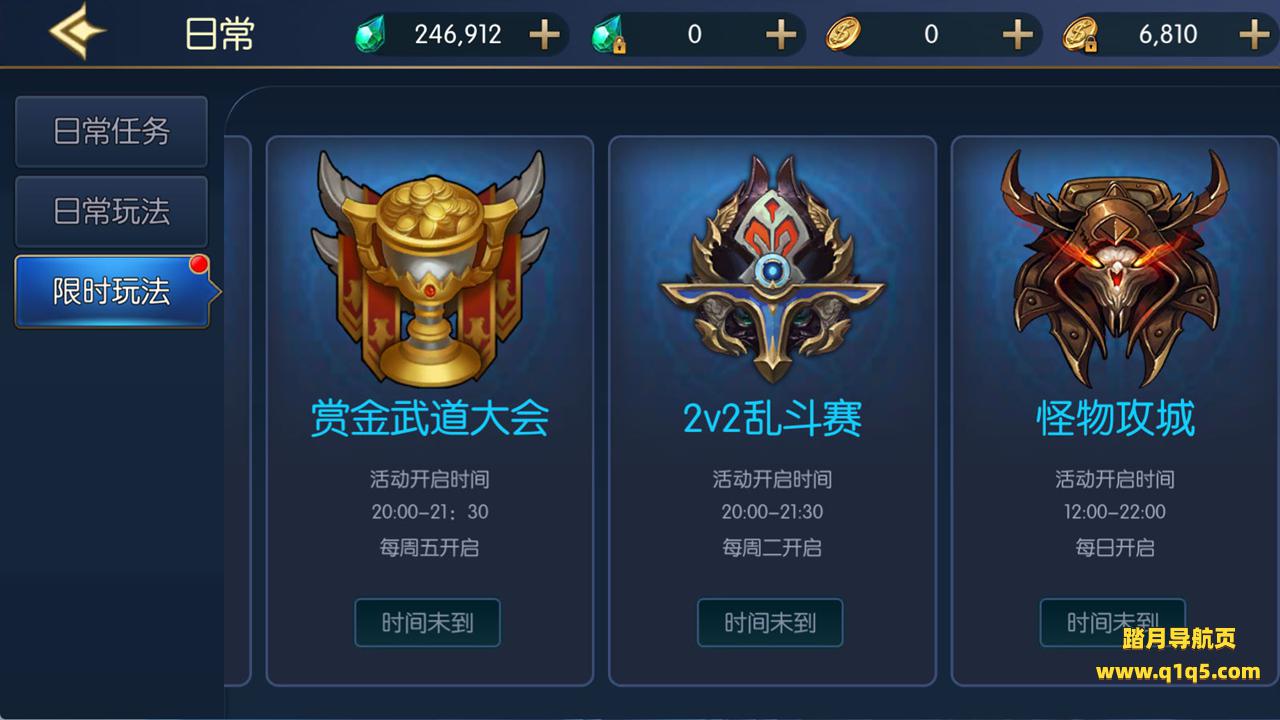Screen dimensions: 1280x720
Task: Tap the 2v2乱斗赛 crest emblem
Action: 772,270
